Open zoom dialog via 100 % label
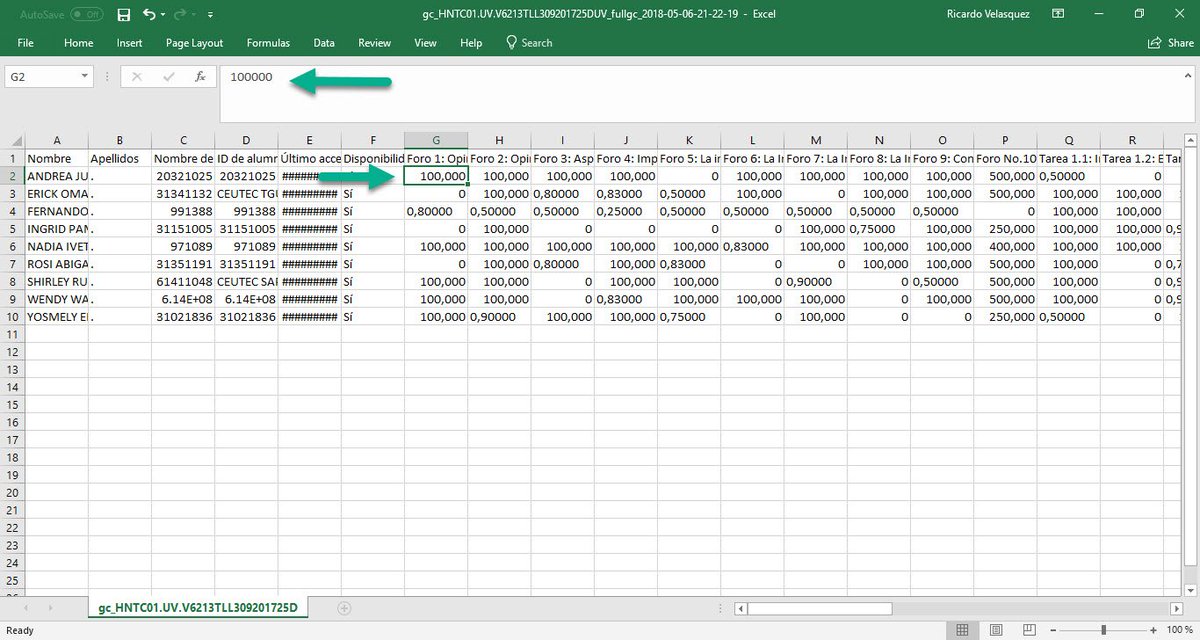 (x=1180, y=630)
